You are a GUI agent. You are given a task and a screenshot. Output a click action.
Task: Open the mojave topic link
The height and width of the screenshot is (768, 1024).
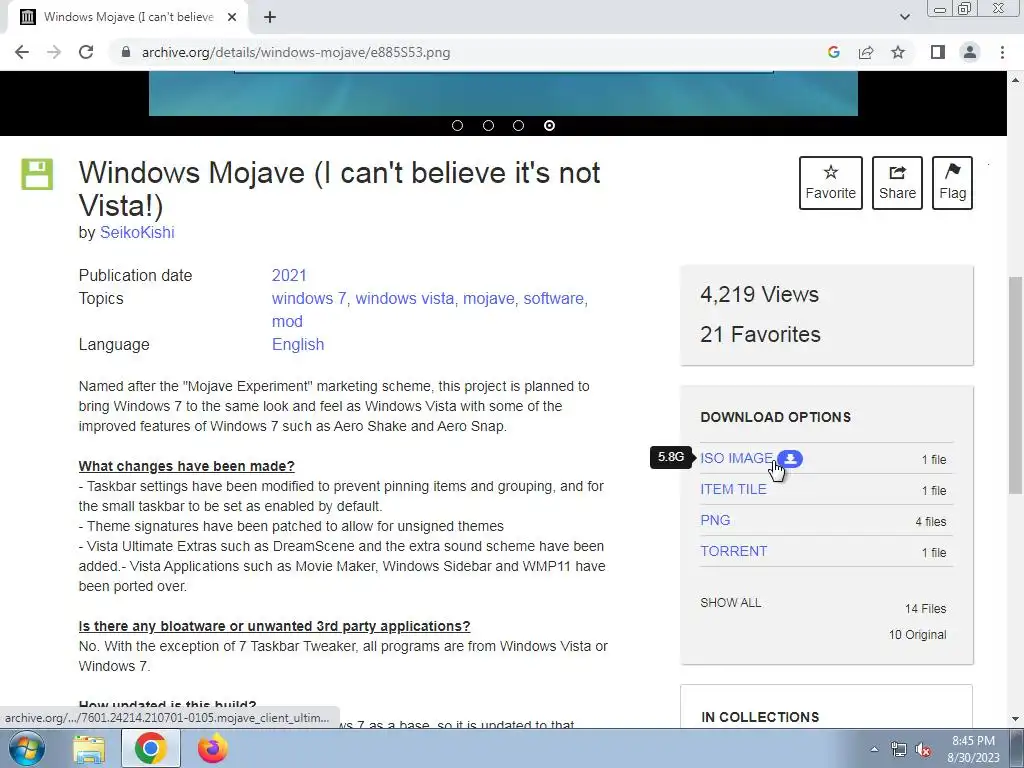(x=488, y=298)
